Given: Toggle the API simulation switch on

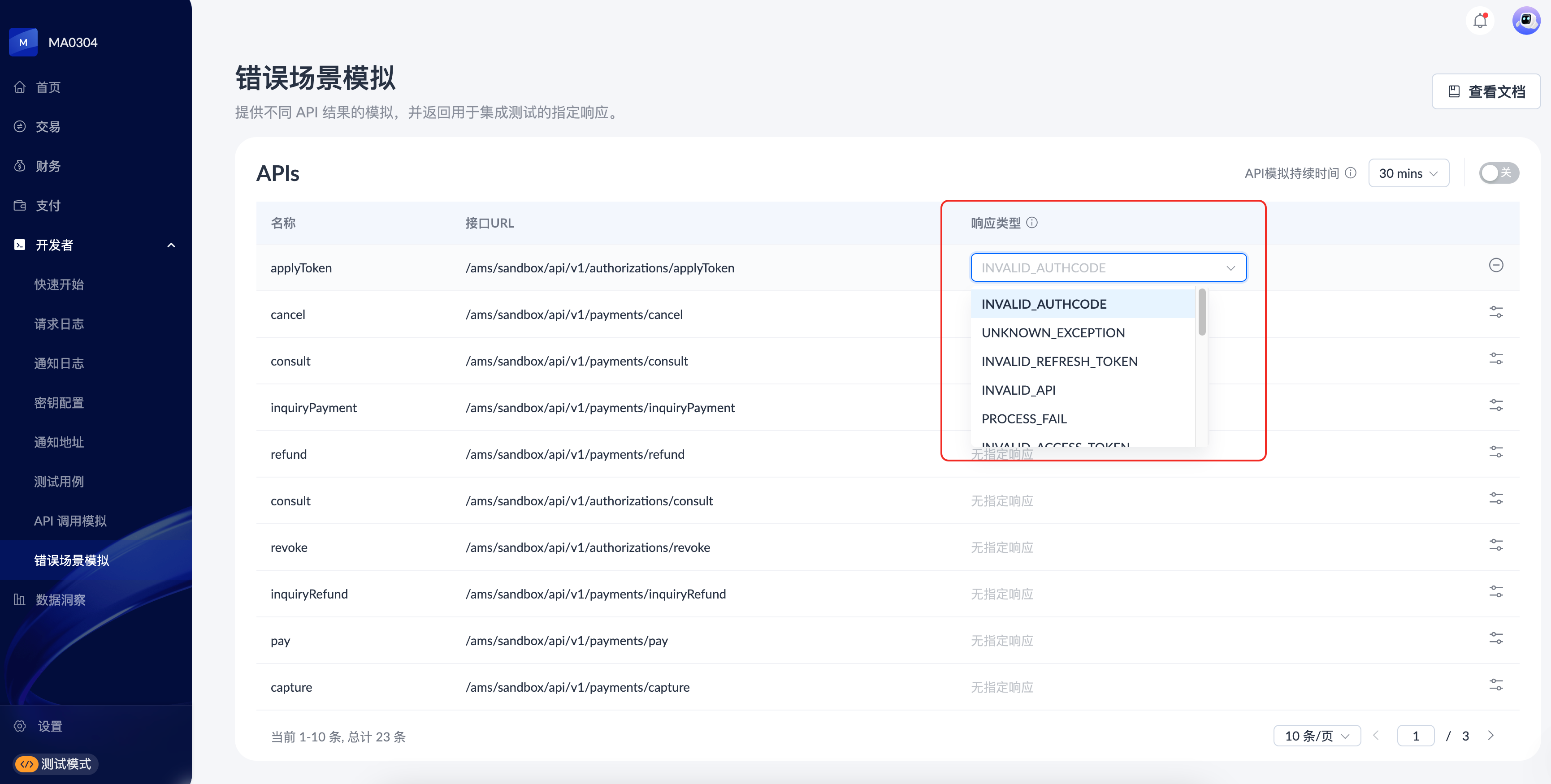Looking at the screenshot, I should coord(1498,173).
